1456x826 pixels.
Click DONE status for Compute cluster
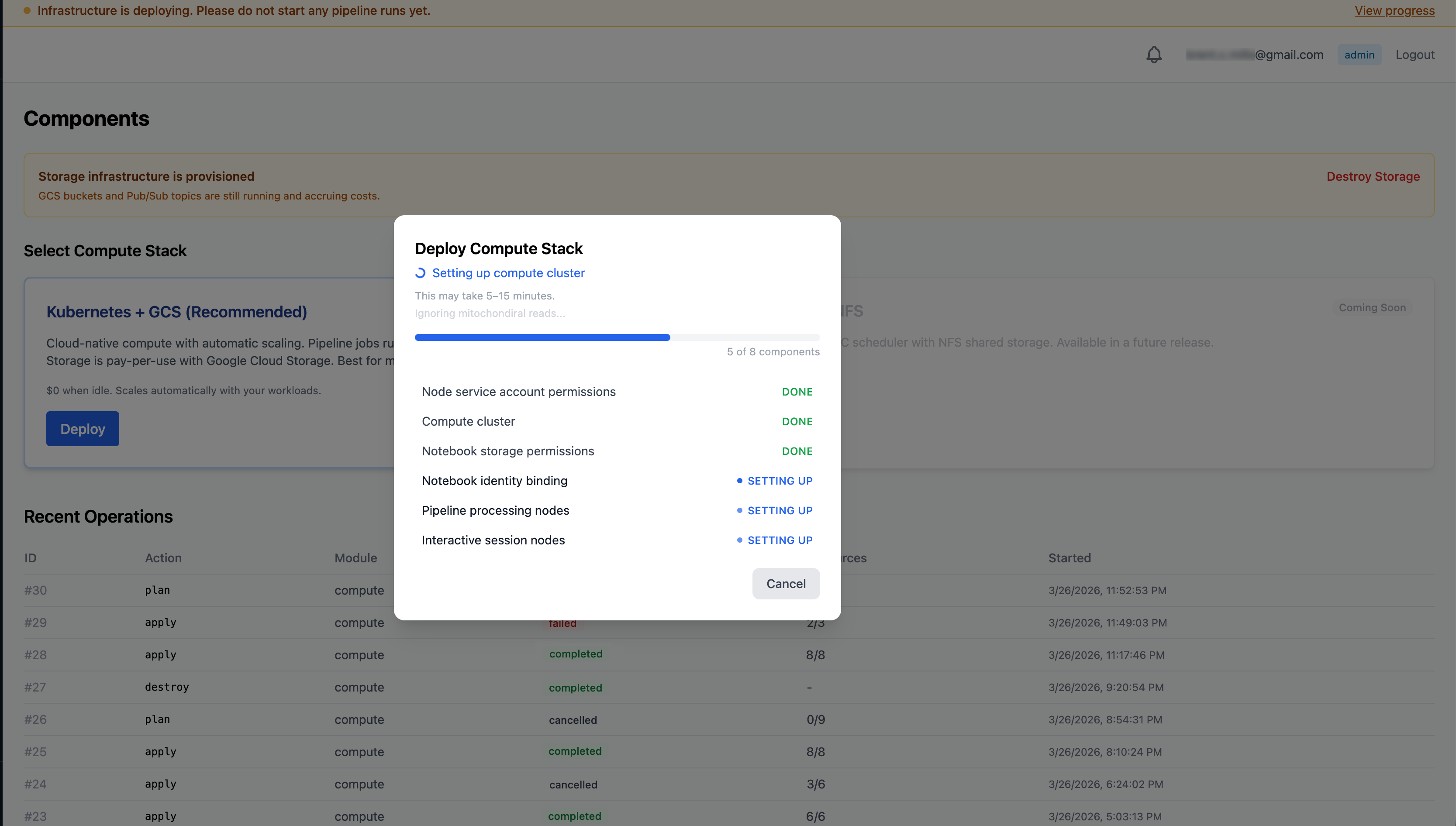coord(797,421)
